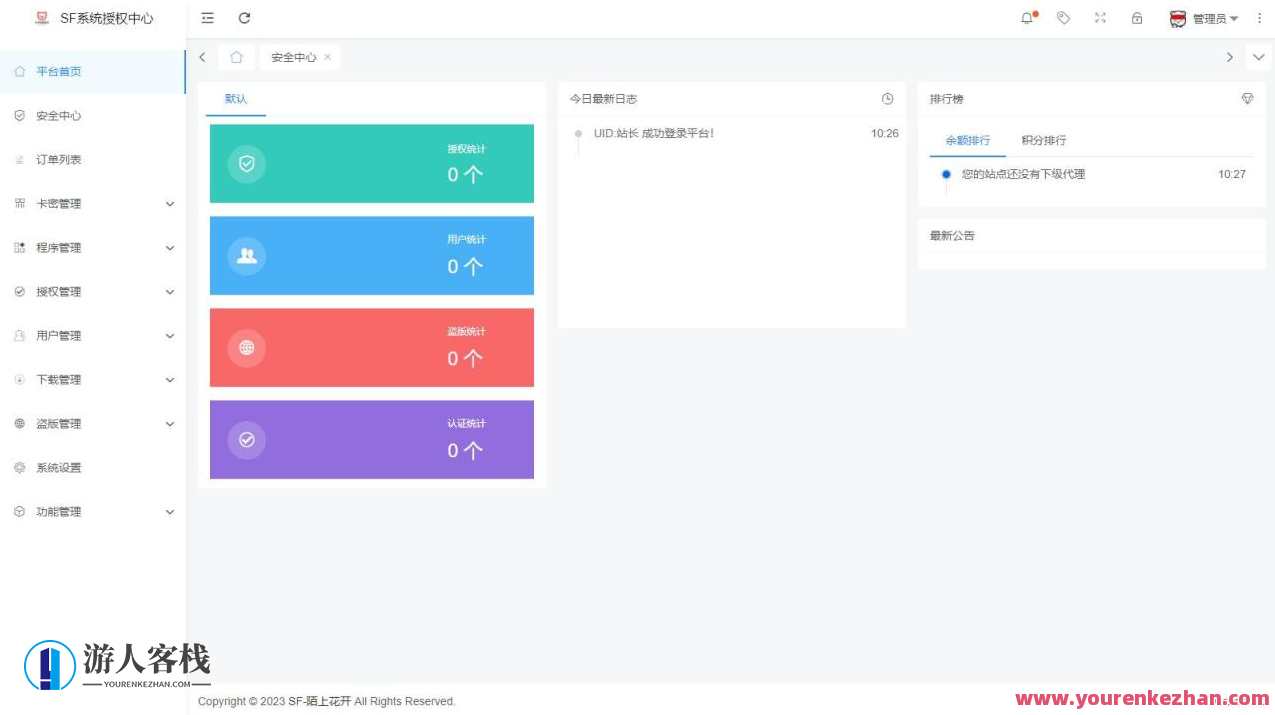The width and height of the screenshot is (1275, 715).
Task: Refresh the page with the reload icon
Action: click(244, 17)
